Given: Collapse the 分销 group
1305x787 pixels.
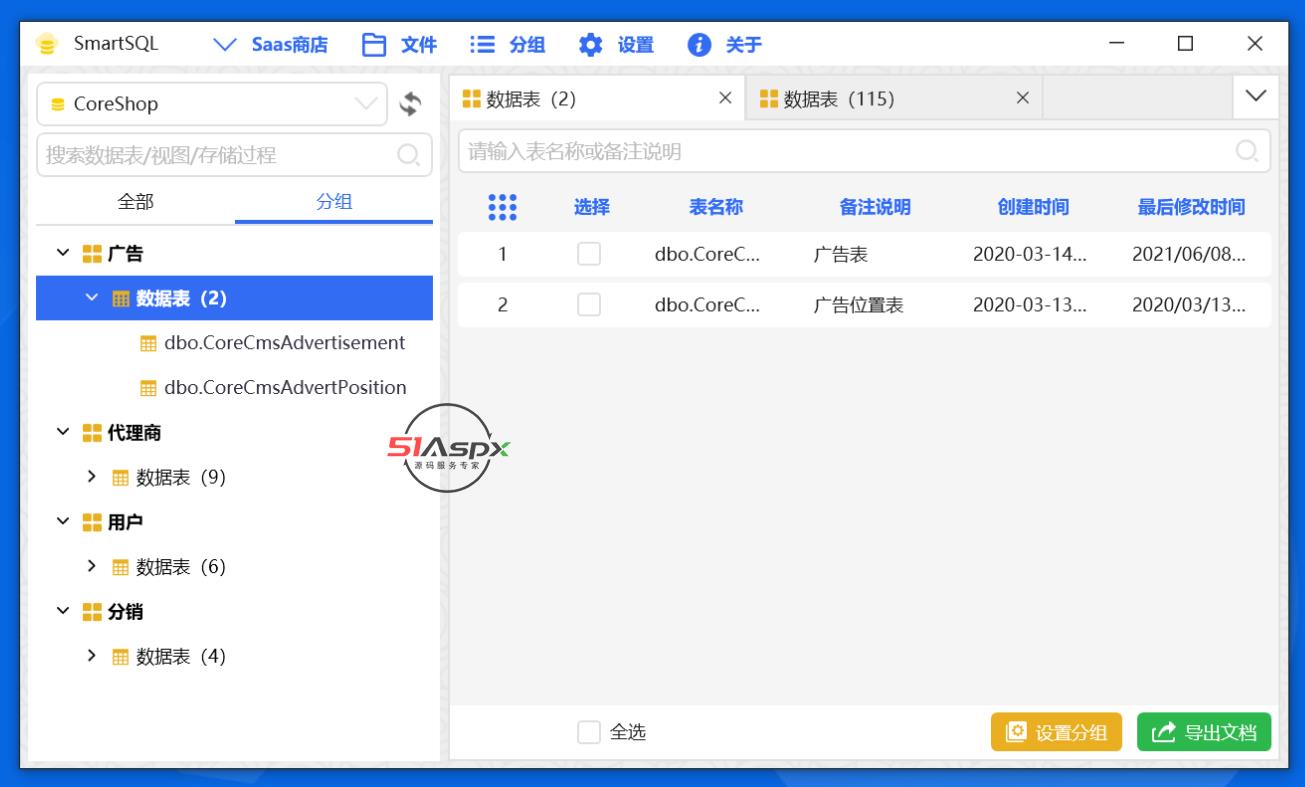Looking at the screenshot, I should pyautogui.click(x=64, y=612).
